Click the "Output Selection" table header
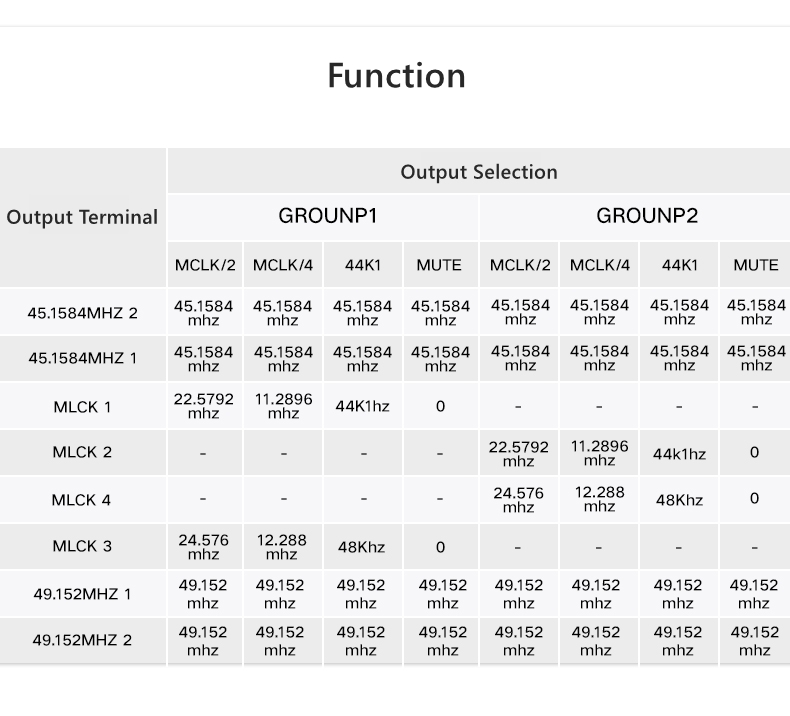 pyautogui.click(x=478, y=172)
